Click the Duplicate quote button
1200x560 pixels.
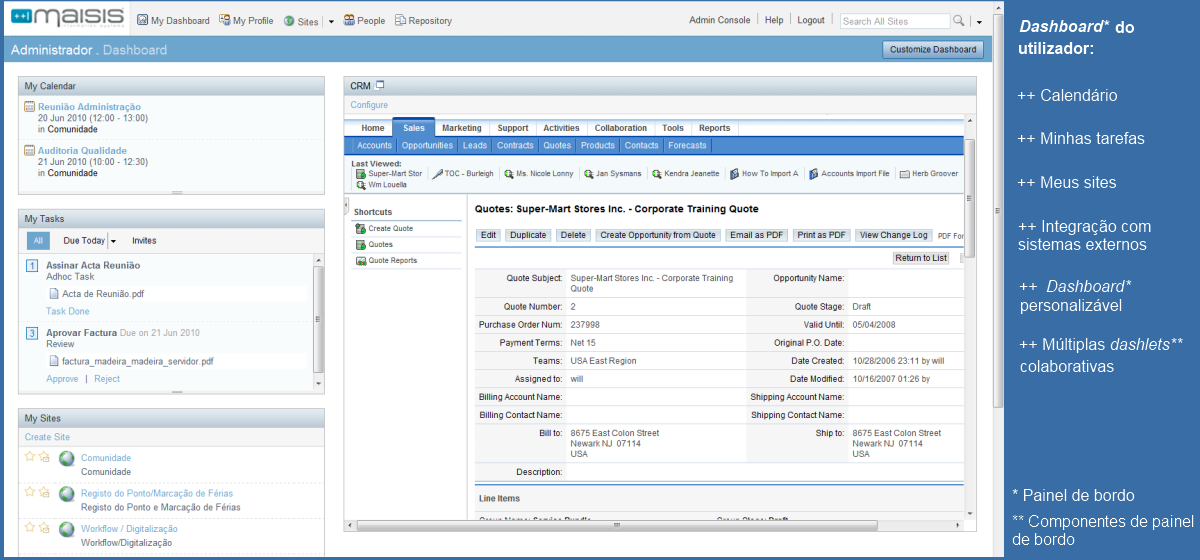[527, 235]
